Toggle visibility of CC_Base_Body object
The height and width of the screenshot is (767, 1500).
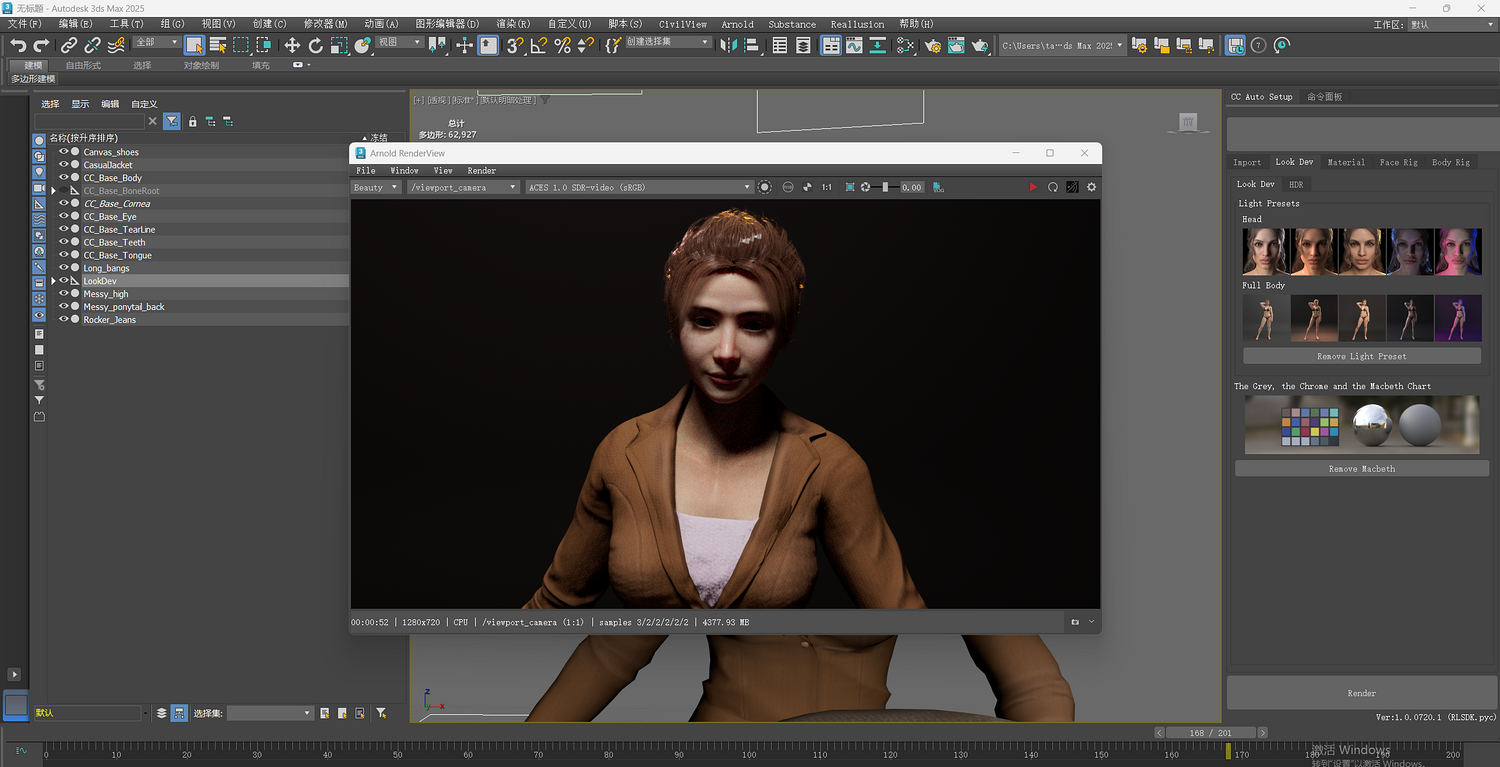point(63,178)
